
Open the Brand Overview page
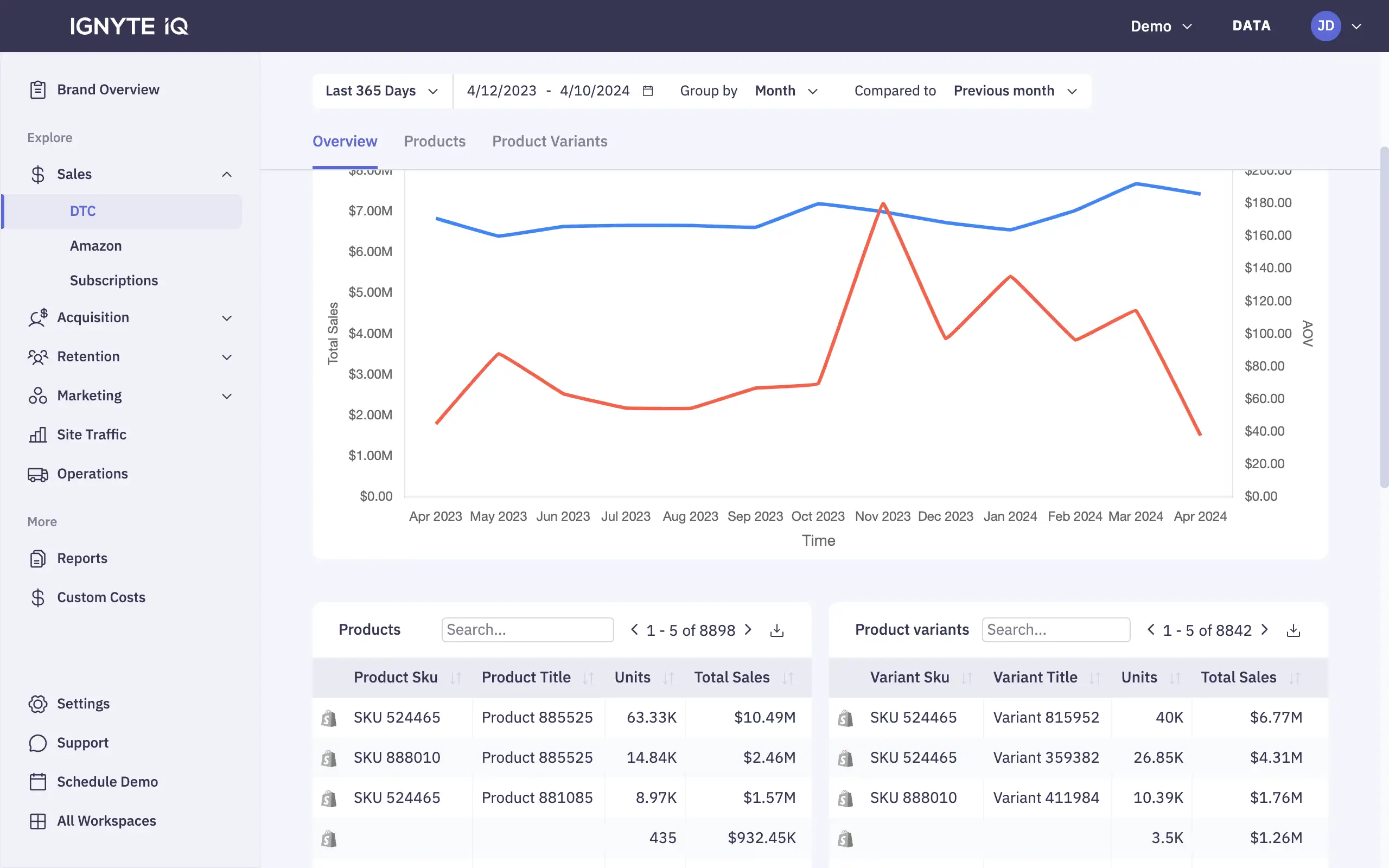click(108, 90)
